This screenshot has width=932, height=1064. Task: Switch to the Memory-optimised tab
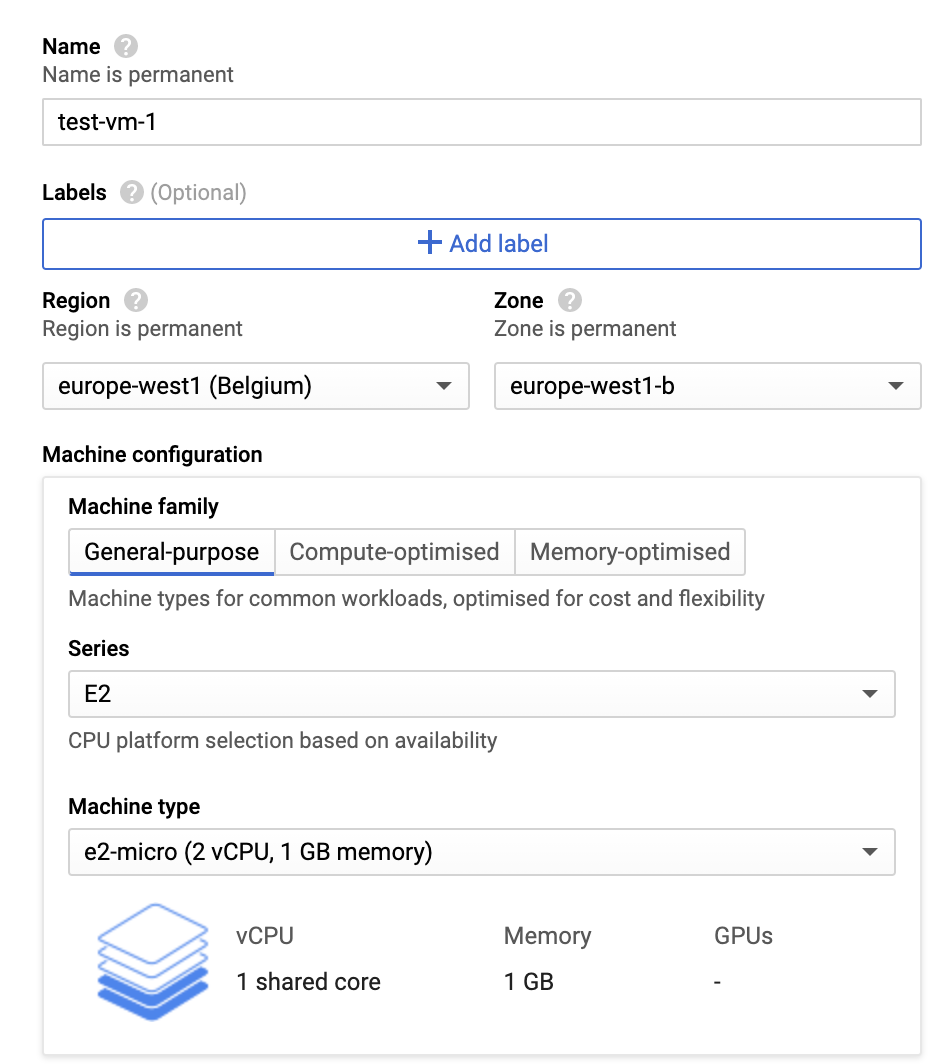pyautogui.click(x=630, y=552)
